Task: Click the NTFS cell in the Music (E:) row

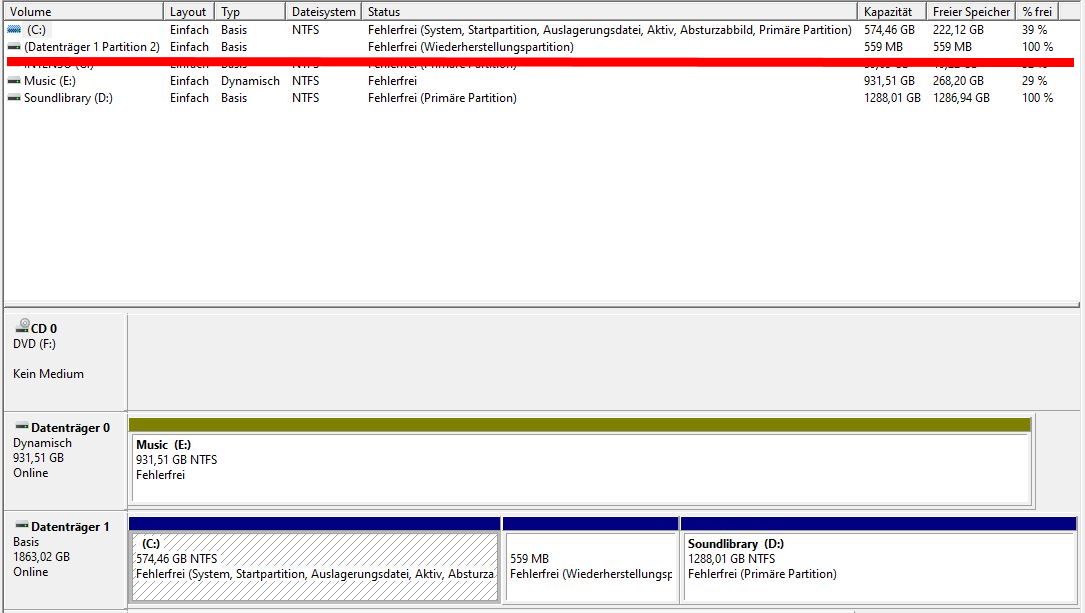Action: click(305, 81)
